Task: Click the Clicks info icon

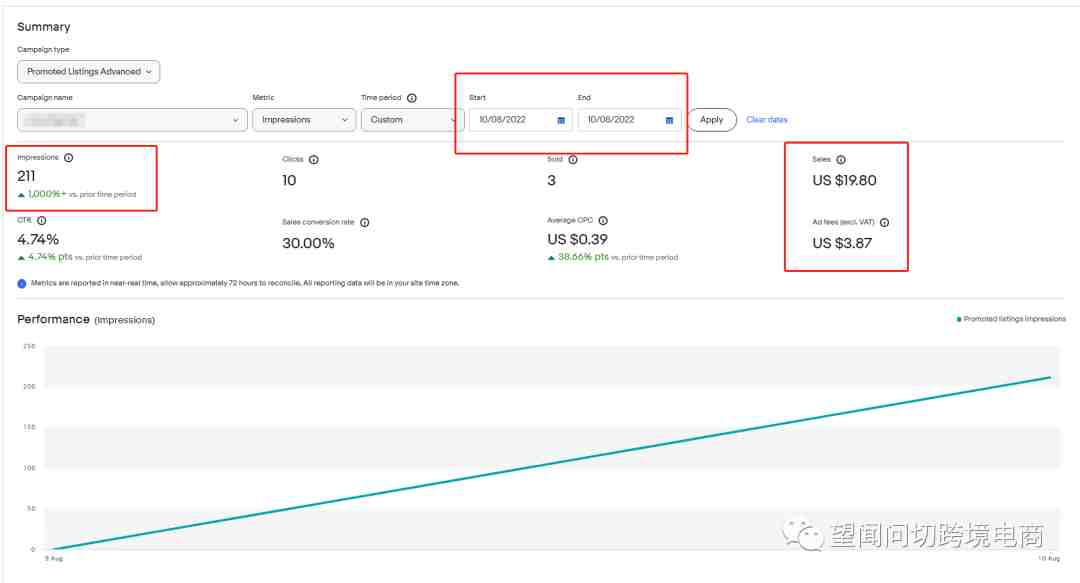Action: coord(313,160)
